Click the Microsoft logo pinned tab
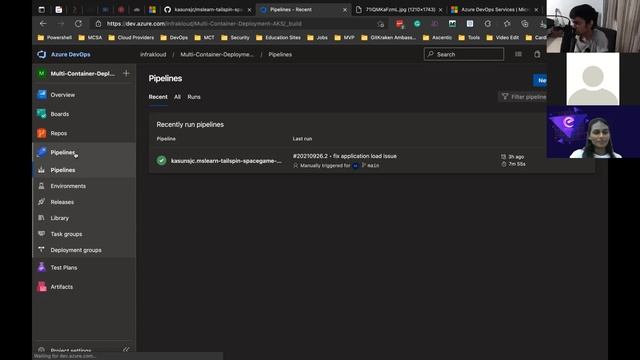640x360 pixels. point(152,9)
